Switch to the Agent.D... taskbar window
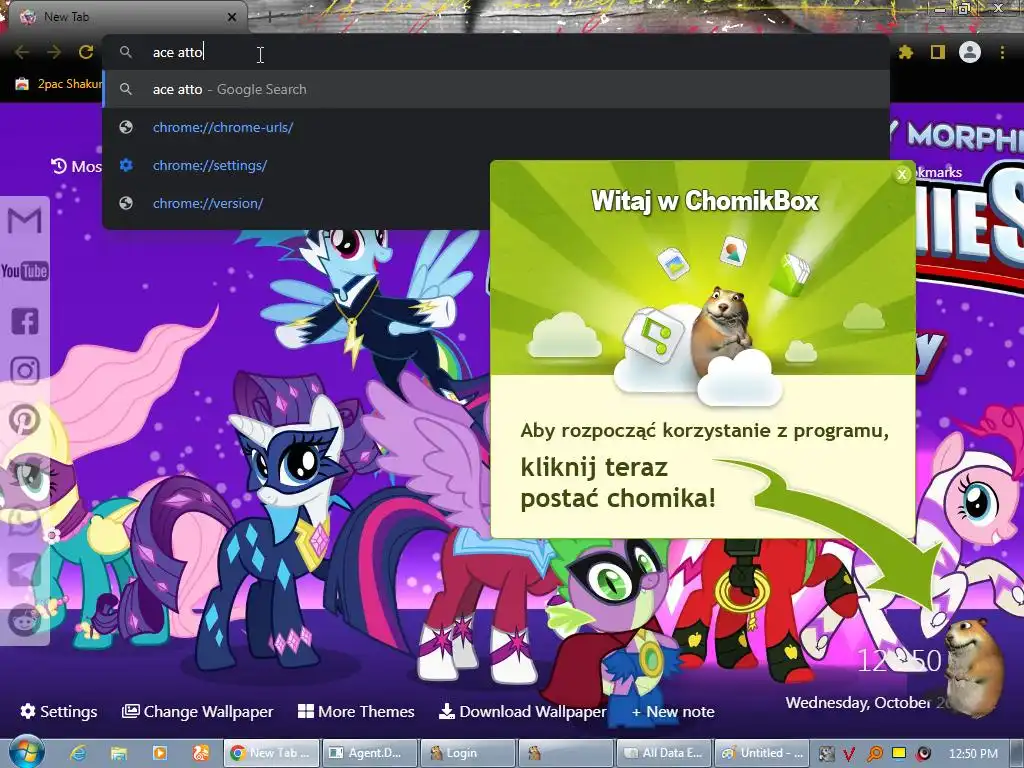Image resolution: width=1024 pixels, height=768 pixels. tap(369, 753)
